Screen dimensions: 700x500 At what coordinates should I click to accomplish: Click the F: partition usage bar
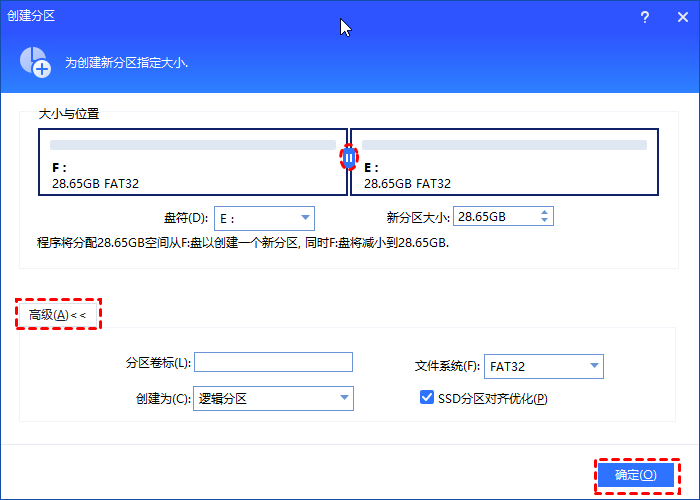(x=195, y=145)
